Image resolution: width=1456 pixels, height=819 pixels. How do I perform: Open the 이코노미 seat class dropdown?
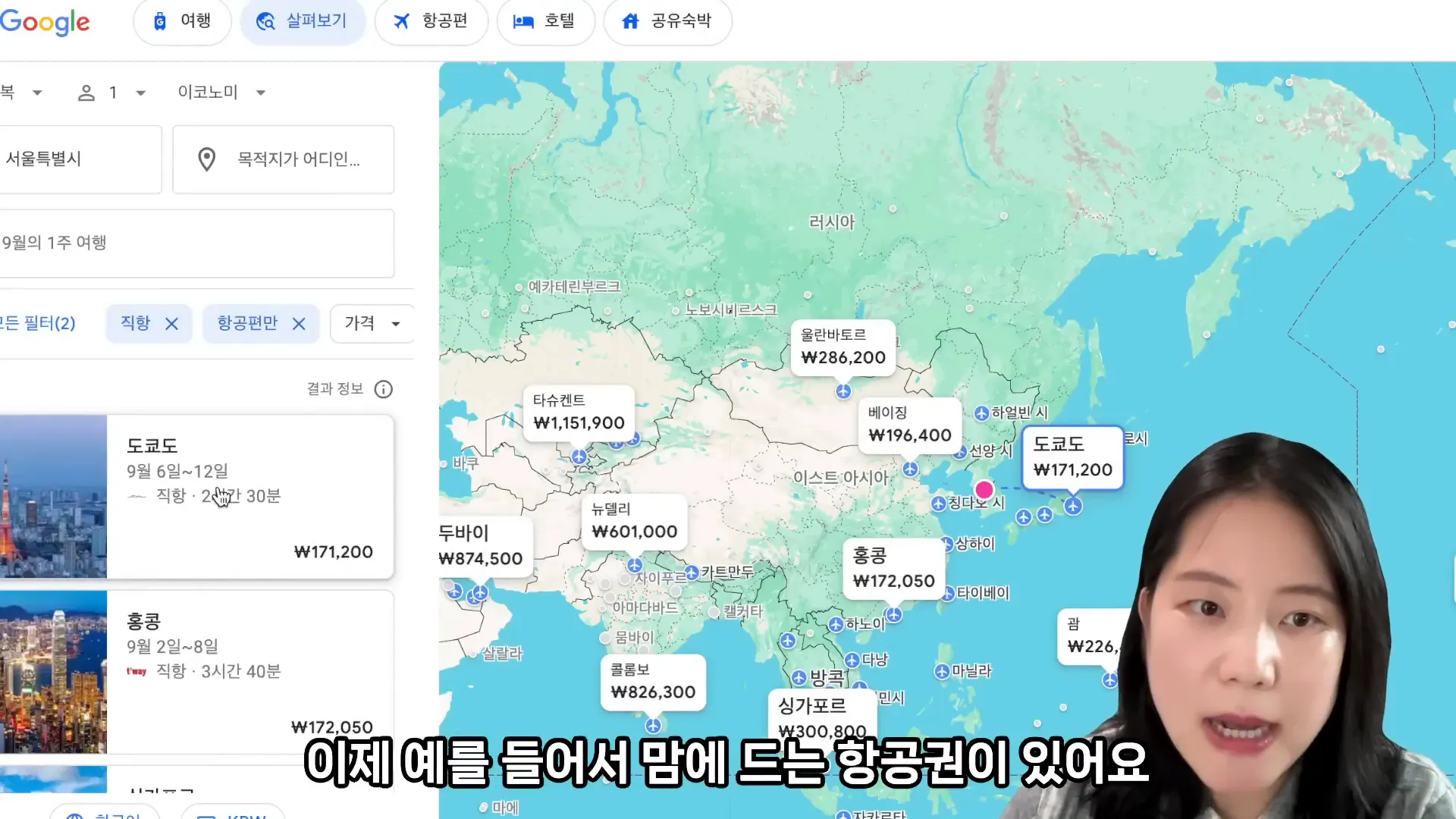221,93
